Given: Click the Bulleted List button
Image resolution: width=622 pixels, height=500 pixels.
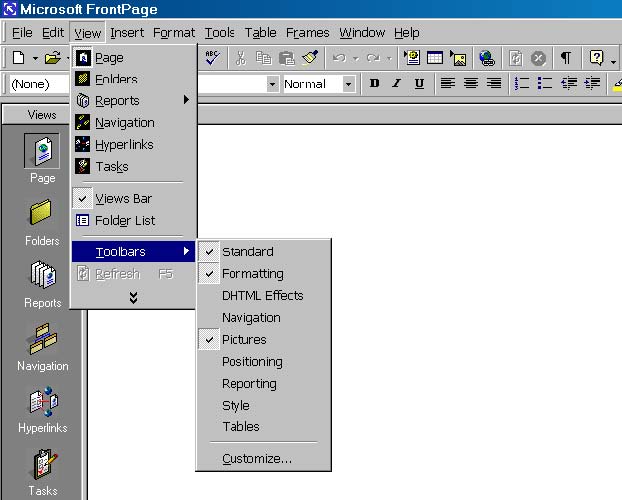Looking at the screenshot, I should pos(545,84).
